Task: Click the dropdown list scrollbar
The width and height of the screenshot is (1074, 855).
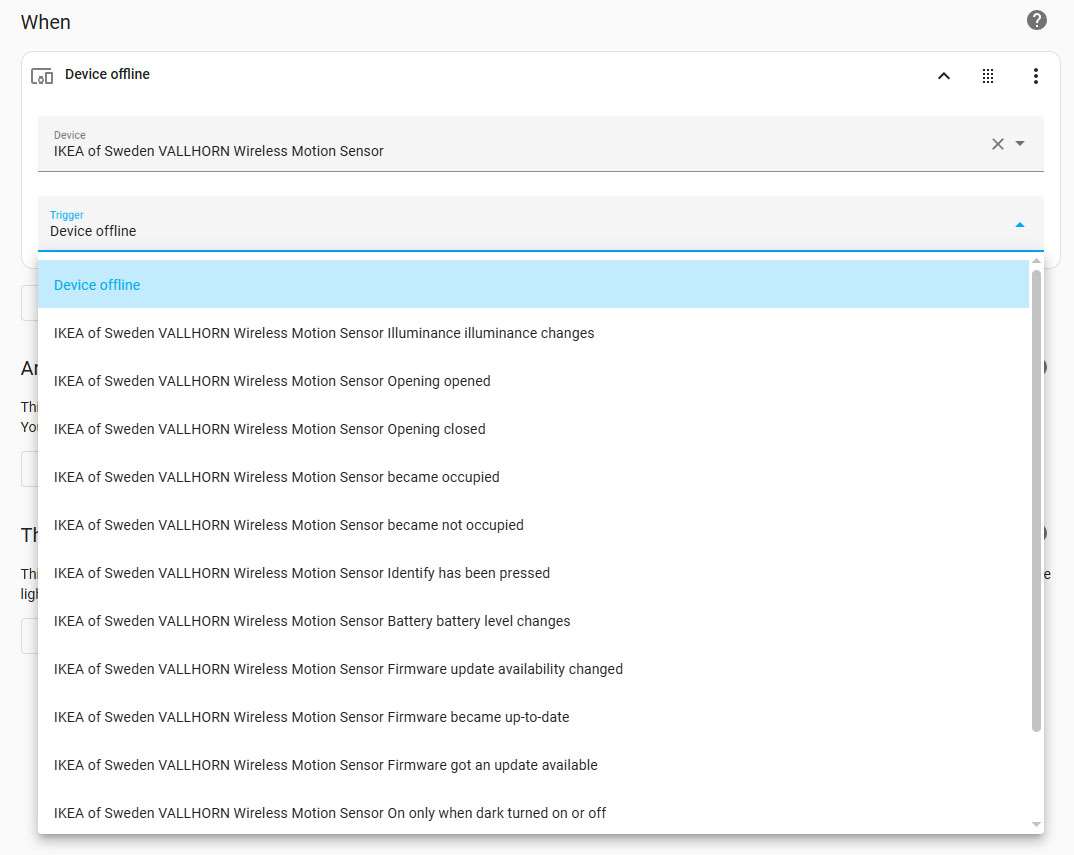Action: coord(1036,500)
